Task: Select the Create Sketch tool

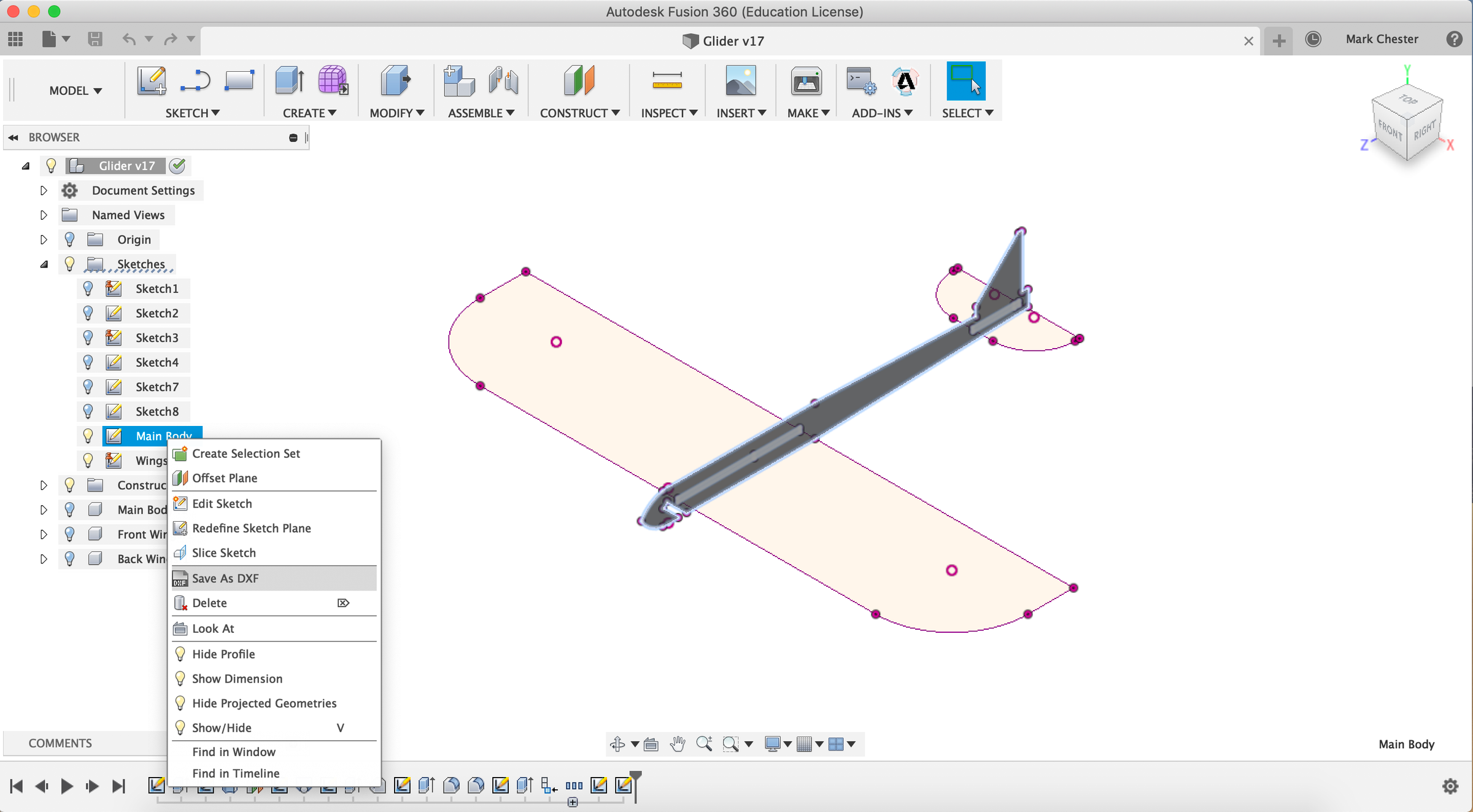Action: pos(152,80)
